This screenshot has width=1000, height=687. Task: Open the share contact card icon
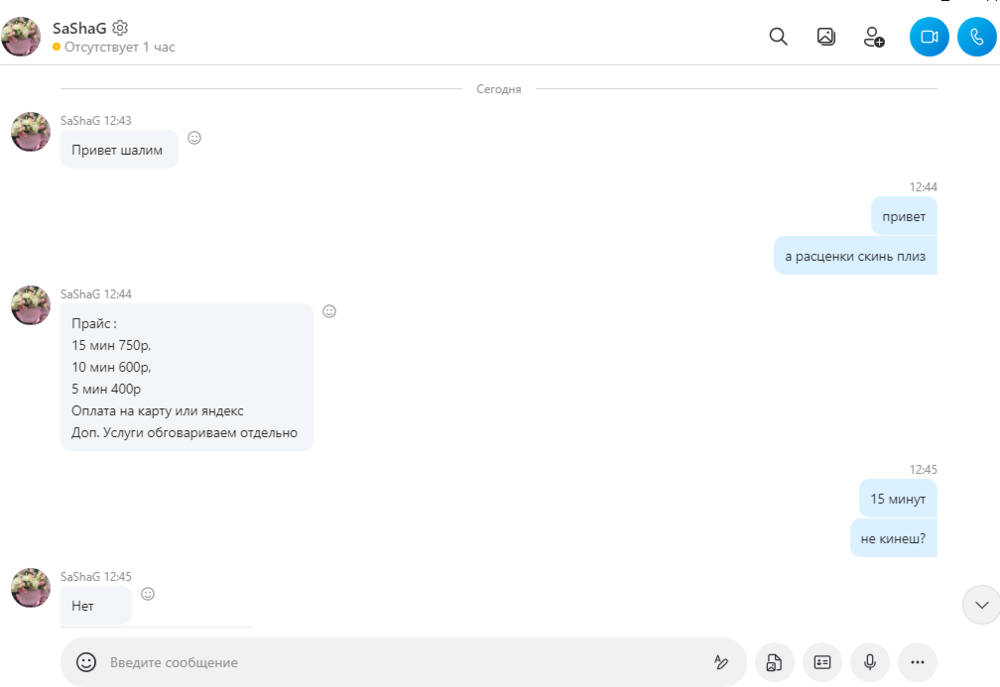(x=822, y=662)
